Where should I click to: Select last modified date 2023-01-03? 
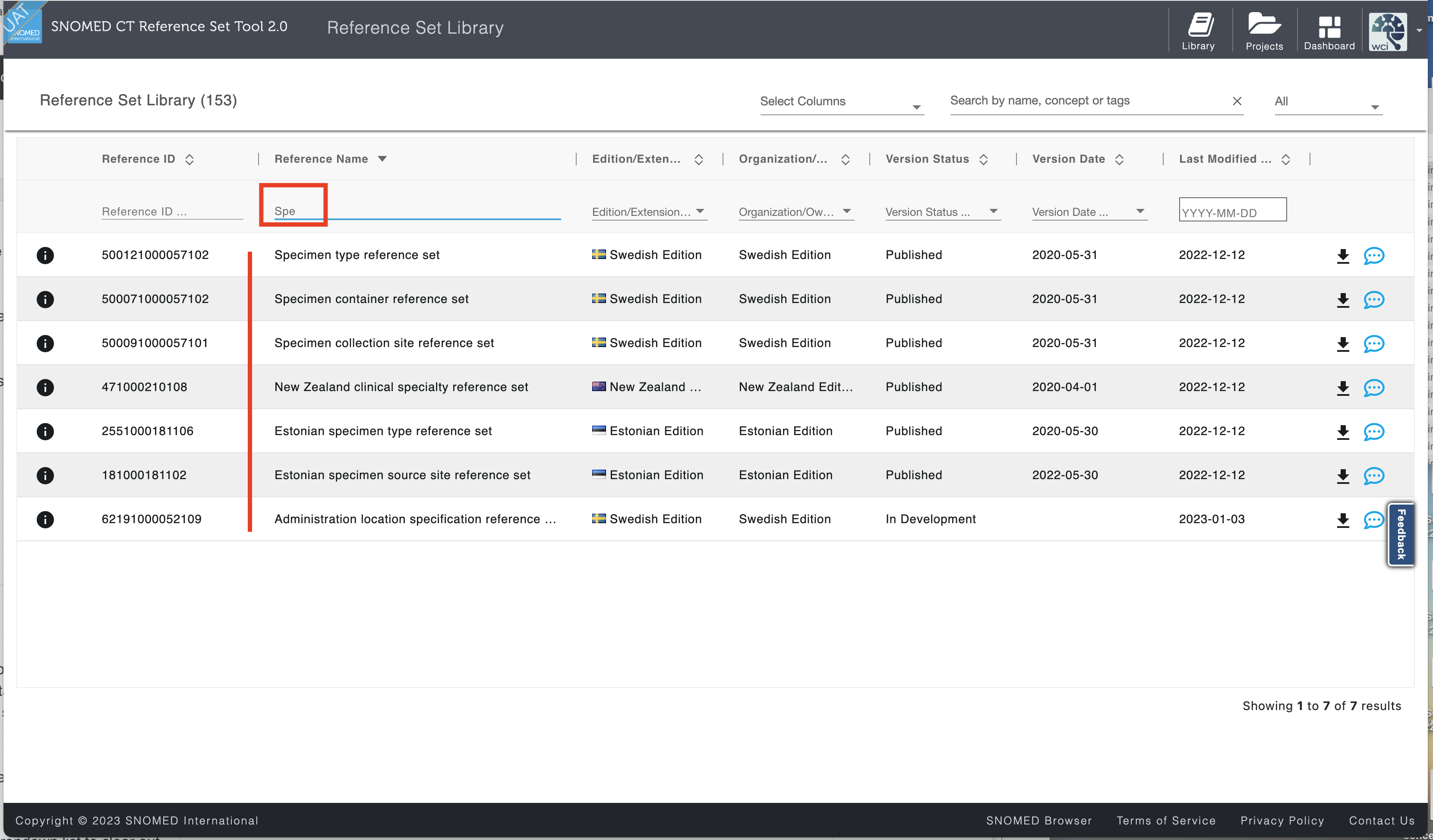click(x=1211, y=519)
